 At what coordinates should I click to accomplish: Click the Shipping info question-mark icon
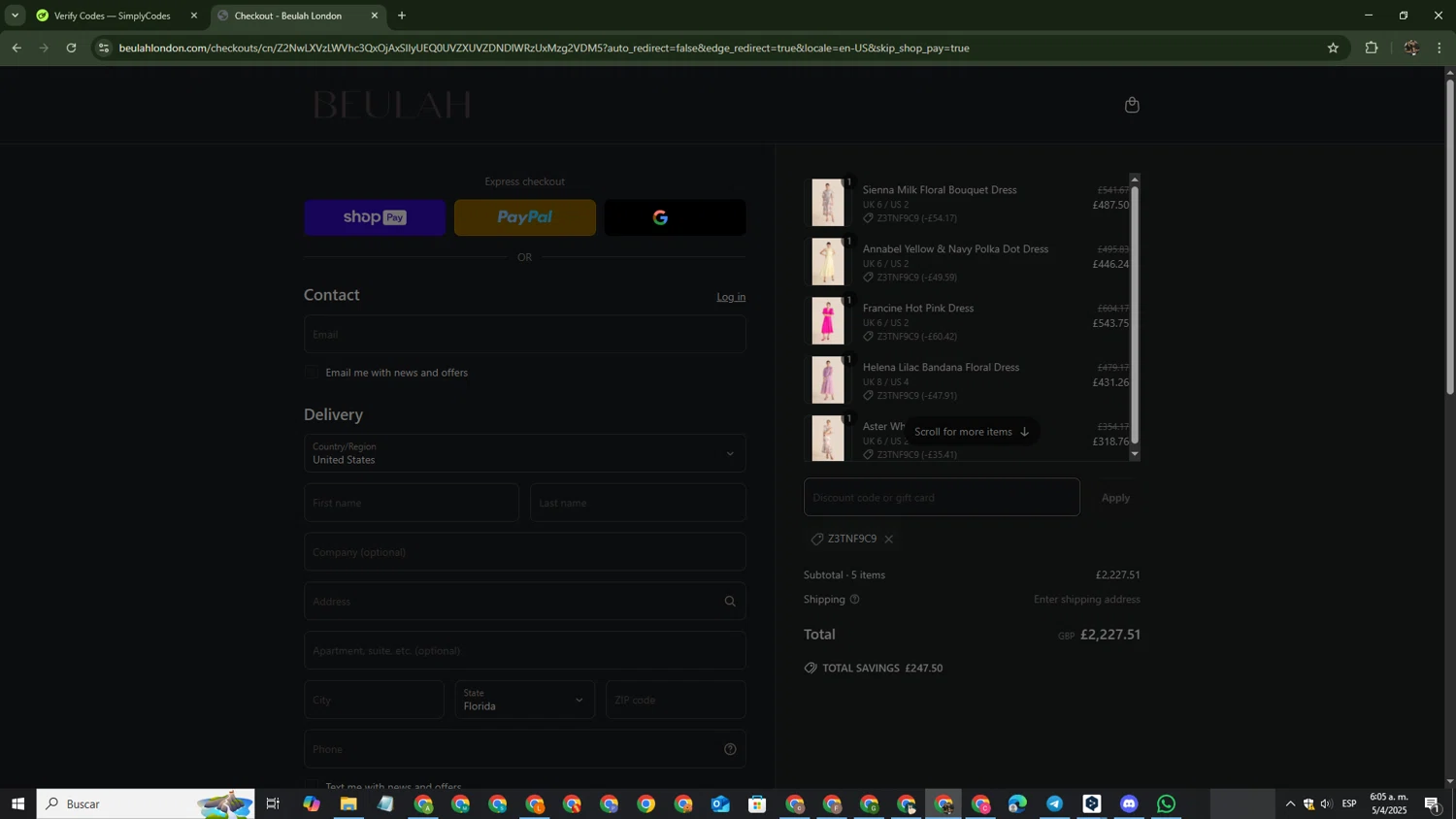pyautogui.click(x=855, y=600)
